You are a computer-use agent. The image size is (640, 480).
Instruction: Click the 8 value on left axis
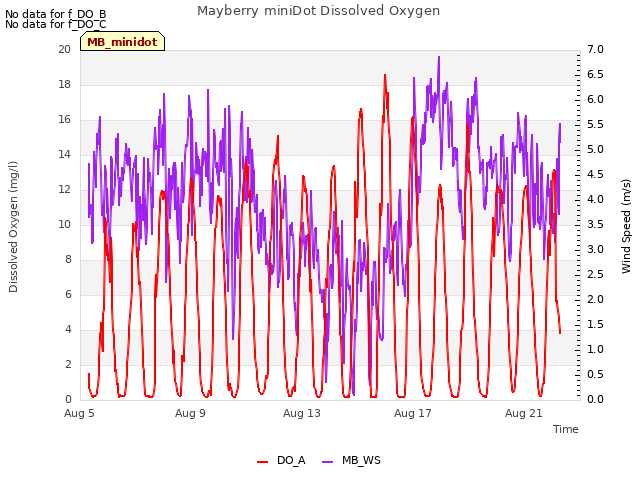(x=68, y=260)
